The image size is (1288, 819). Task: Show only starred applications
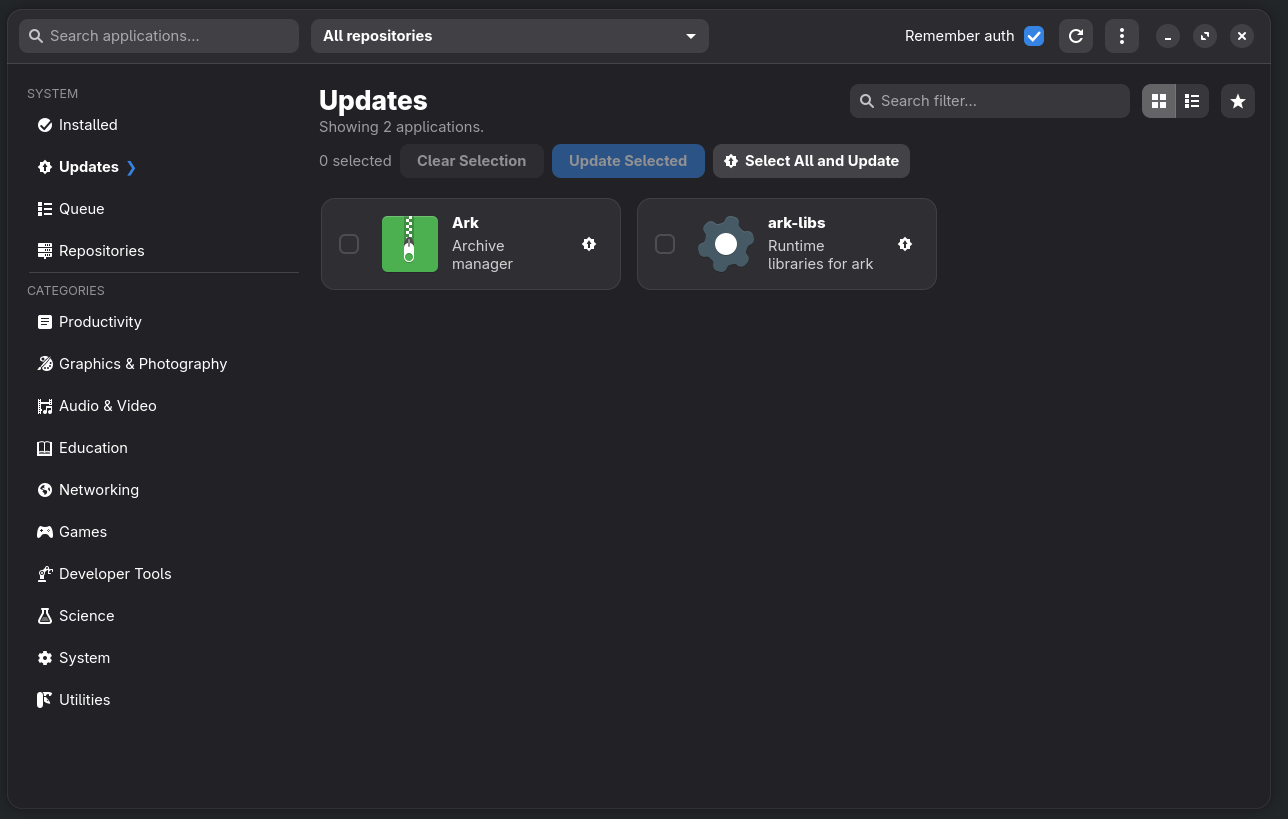(1237, 100)
